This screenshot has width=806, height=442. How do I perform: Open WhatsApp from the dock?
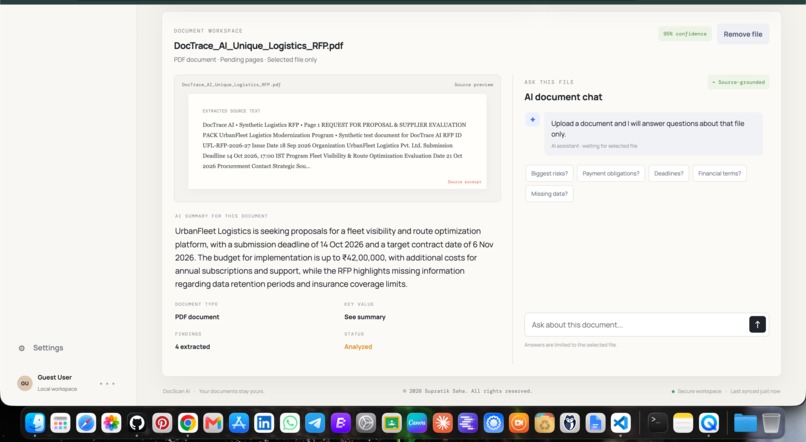(290, 423)
